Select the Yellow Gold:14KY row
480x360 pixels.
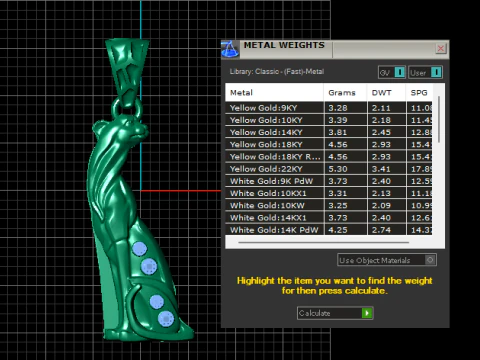(329, 132)
